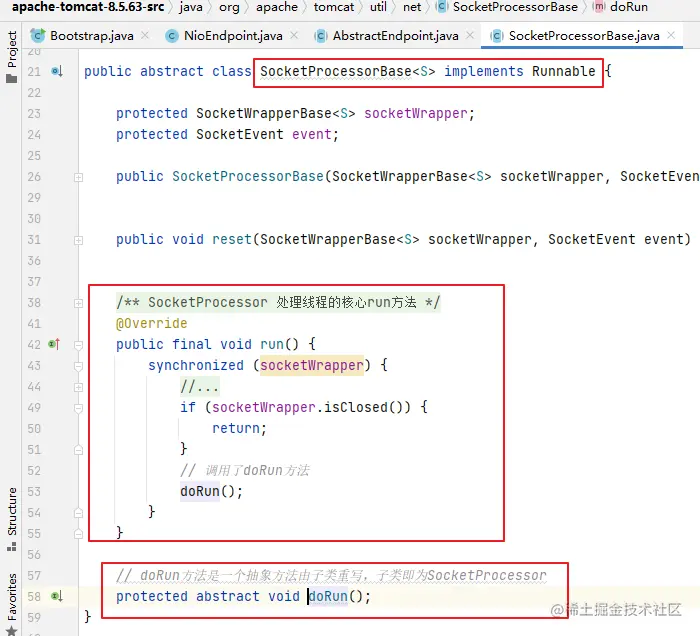Collapse the if block at line 49

pyautogui.click(x=78, y=408)
